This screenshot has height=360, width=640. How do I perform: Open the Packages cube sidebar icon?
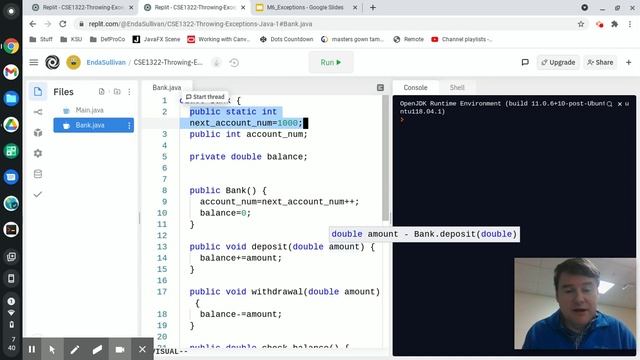pyautogui.click(x=38, y=133)
